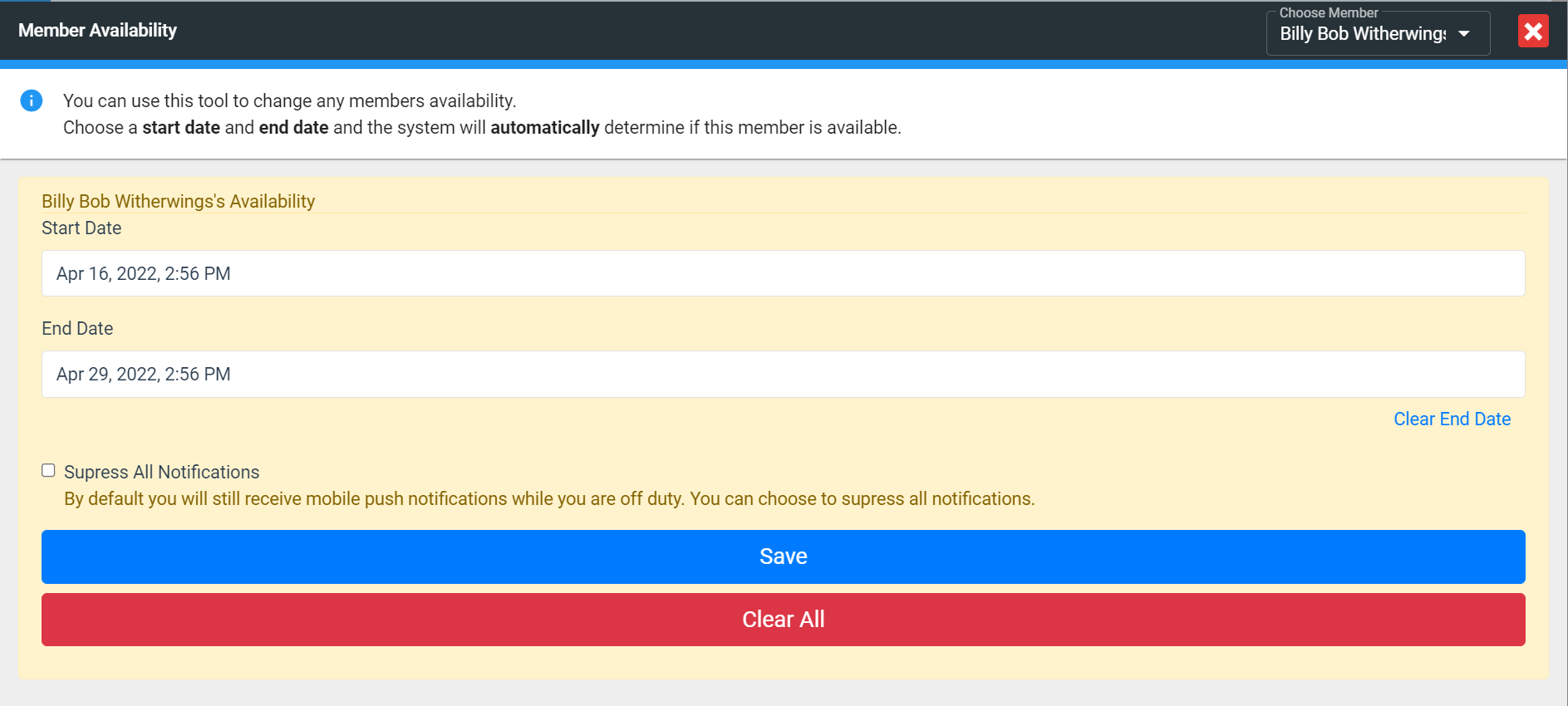Click the Supress All Notifications label
Image resolution: width=1568 pixels, height=706 pixels.
162,472
